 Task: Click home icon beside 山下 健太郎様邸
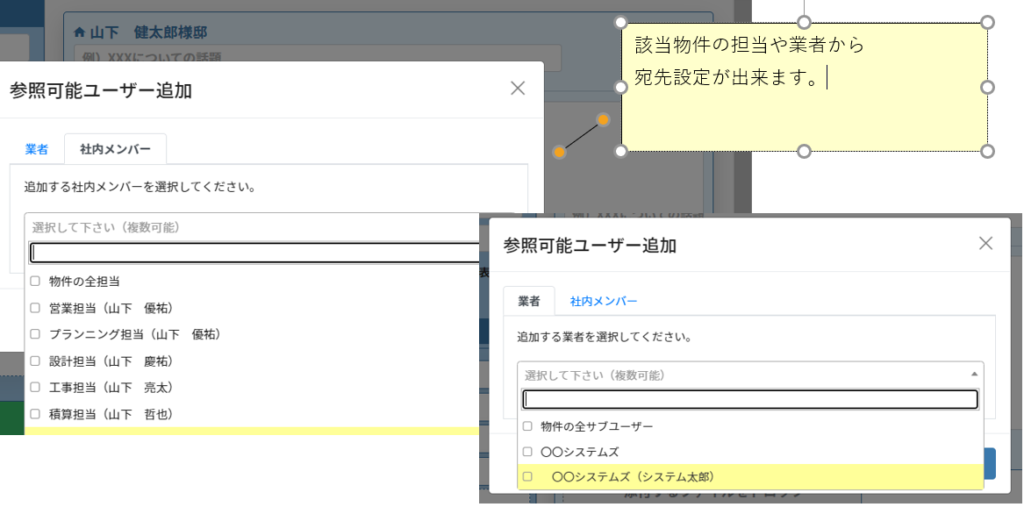coord(80,31)
